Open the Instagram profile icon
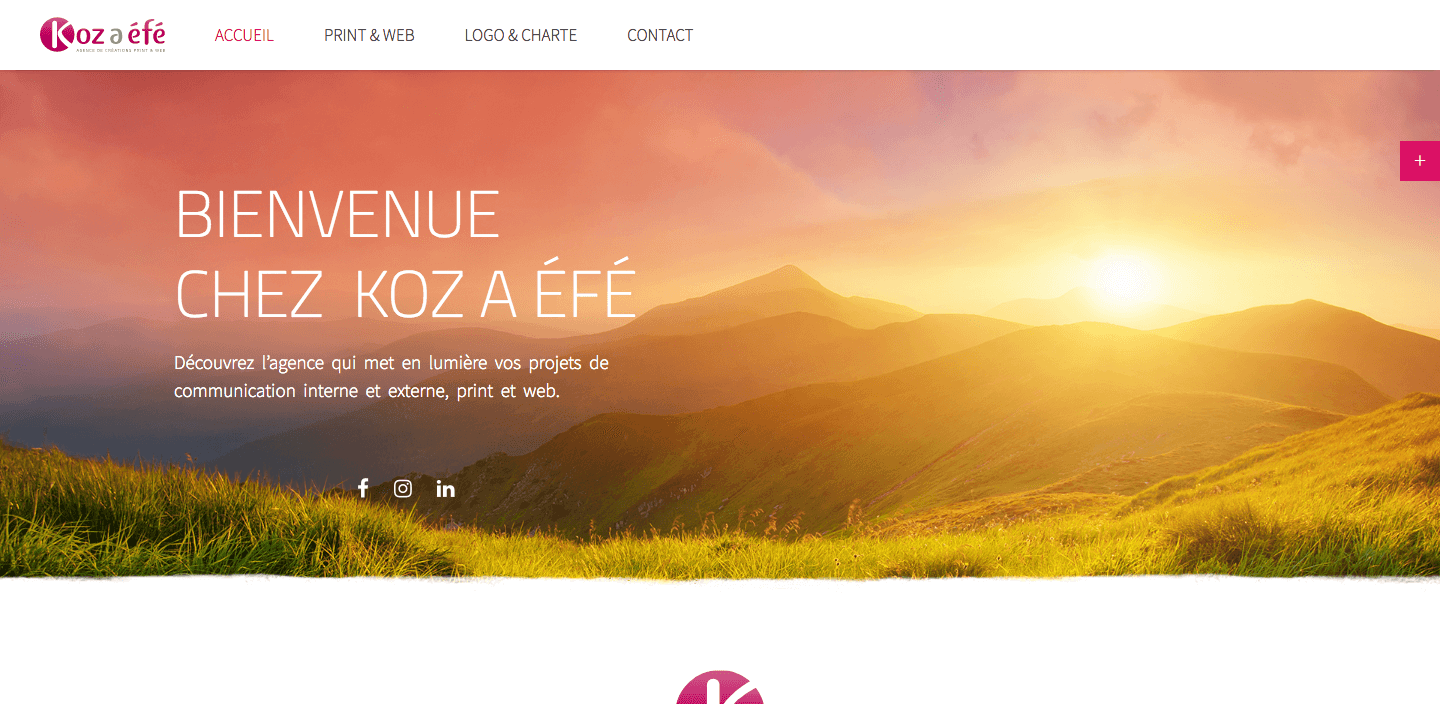1440x704 pixels. coord(403,488)
